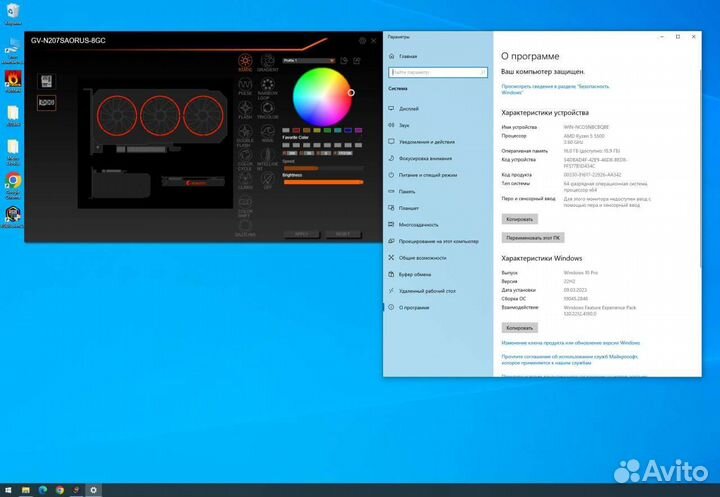Select the Intelligent lighting mode
Screen dimensions: 720x497
coord(268,156)
